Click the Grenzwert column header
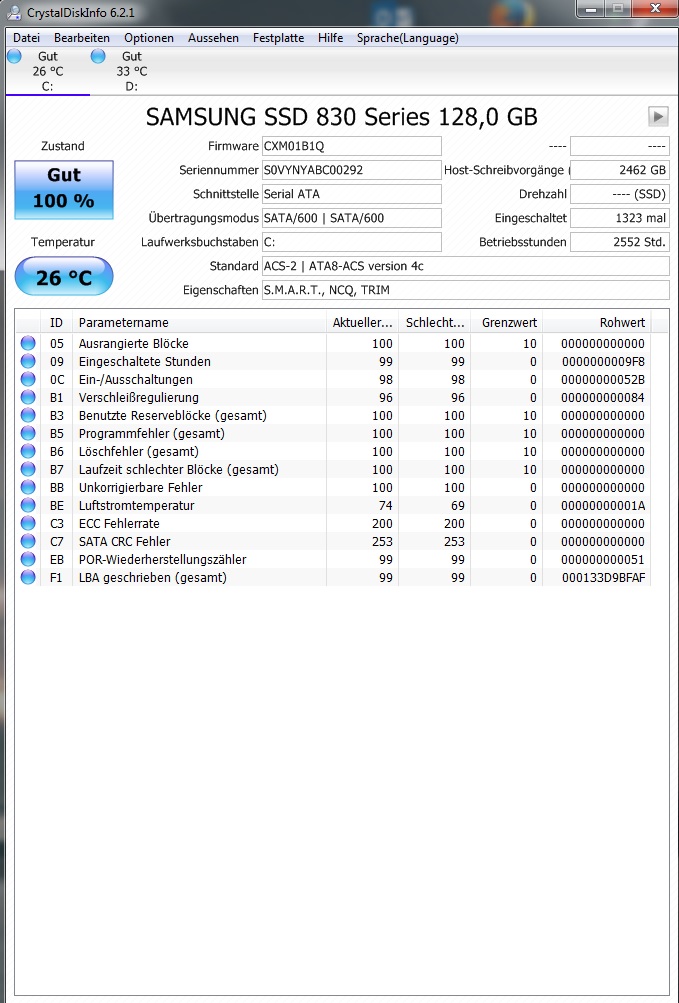 (x=507, y=322)
